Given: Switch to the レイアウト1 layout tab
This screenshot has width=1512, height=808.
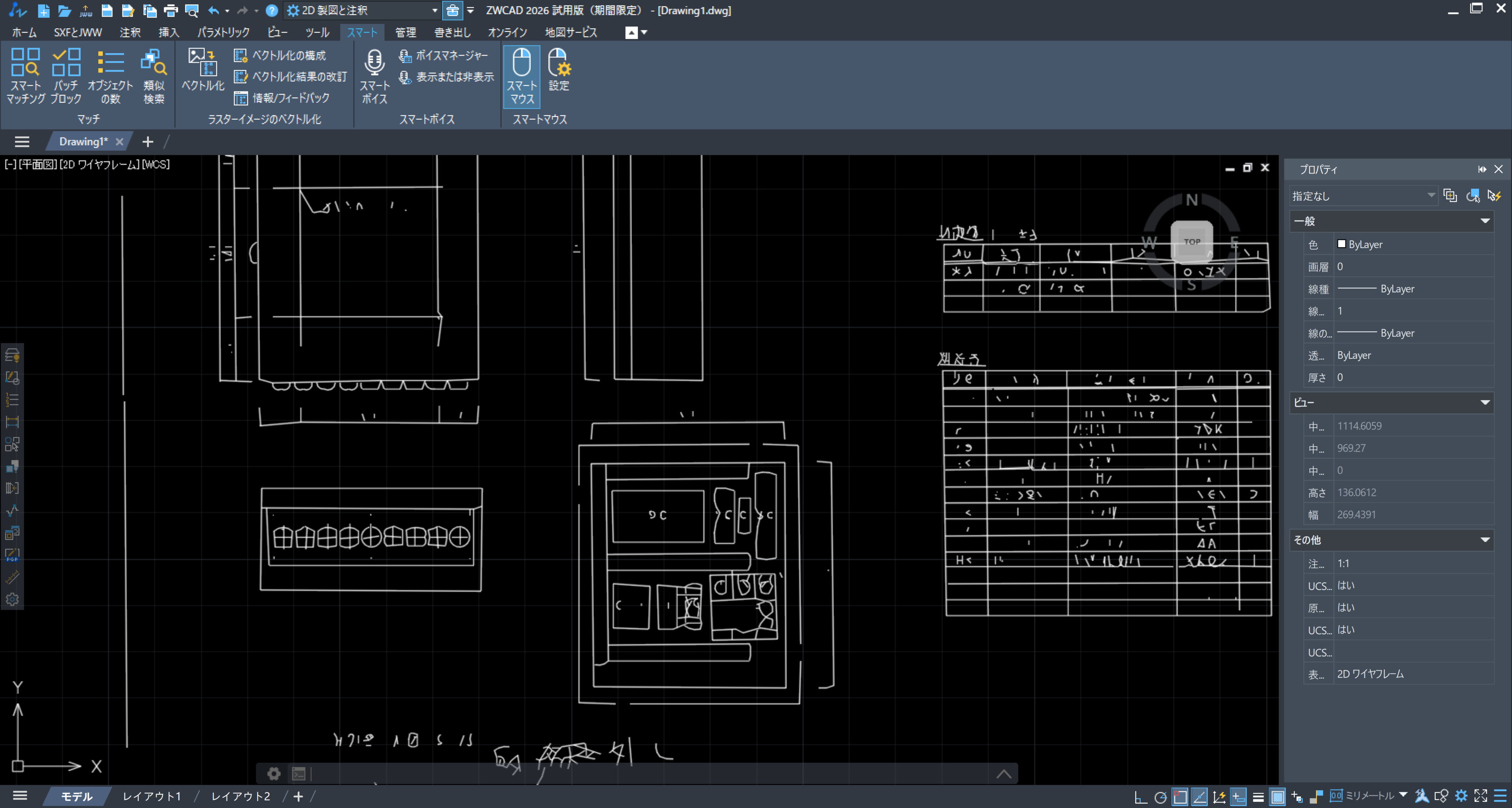Looking at the screenshot, I should (152, 796).
